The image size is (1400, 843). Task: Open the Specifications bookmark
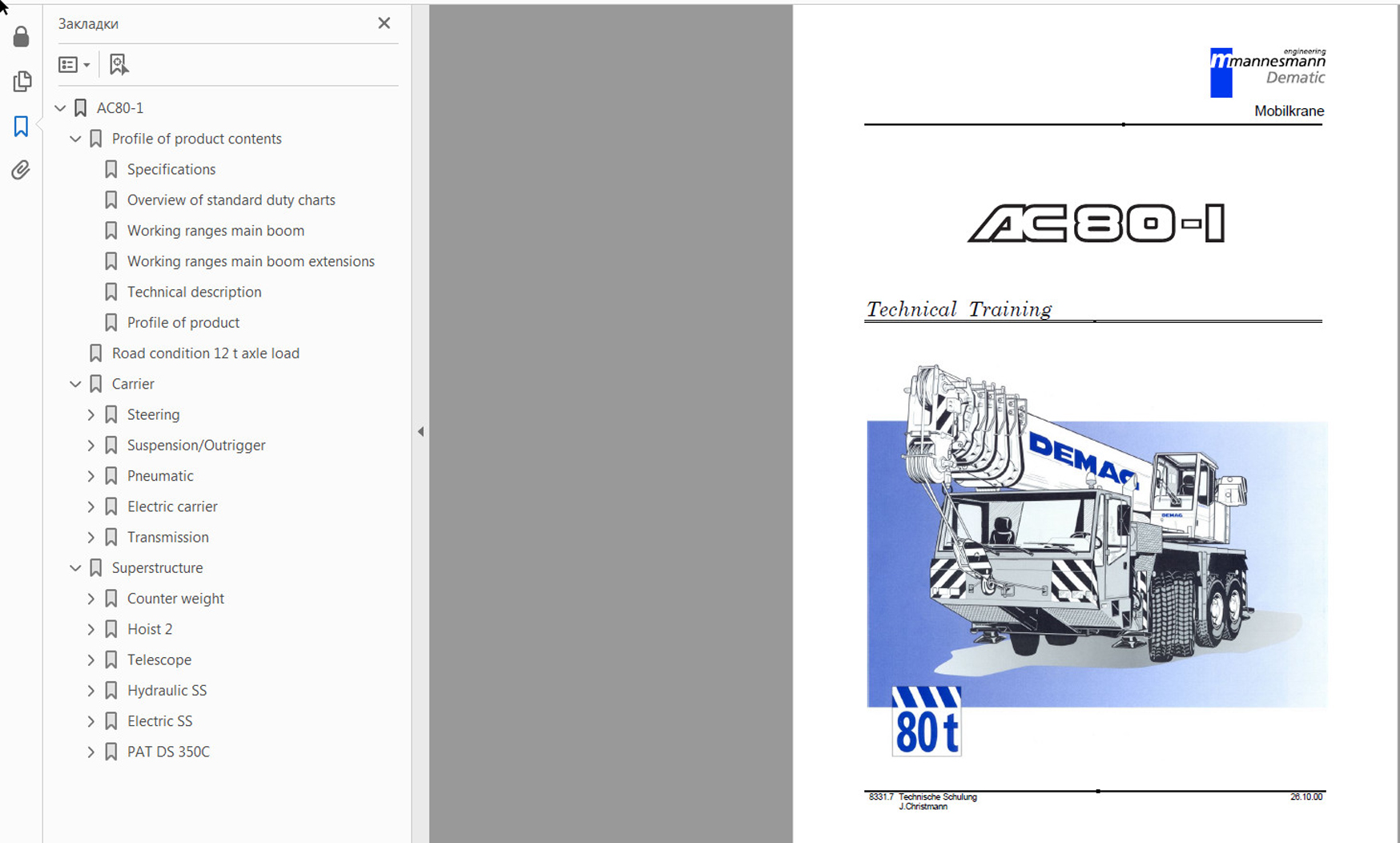pyautogui.click(x=171, y=169)
